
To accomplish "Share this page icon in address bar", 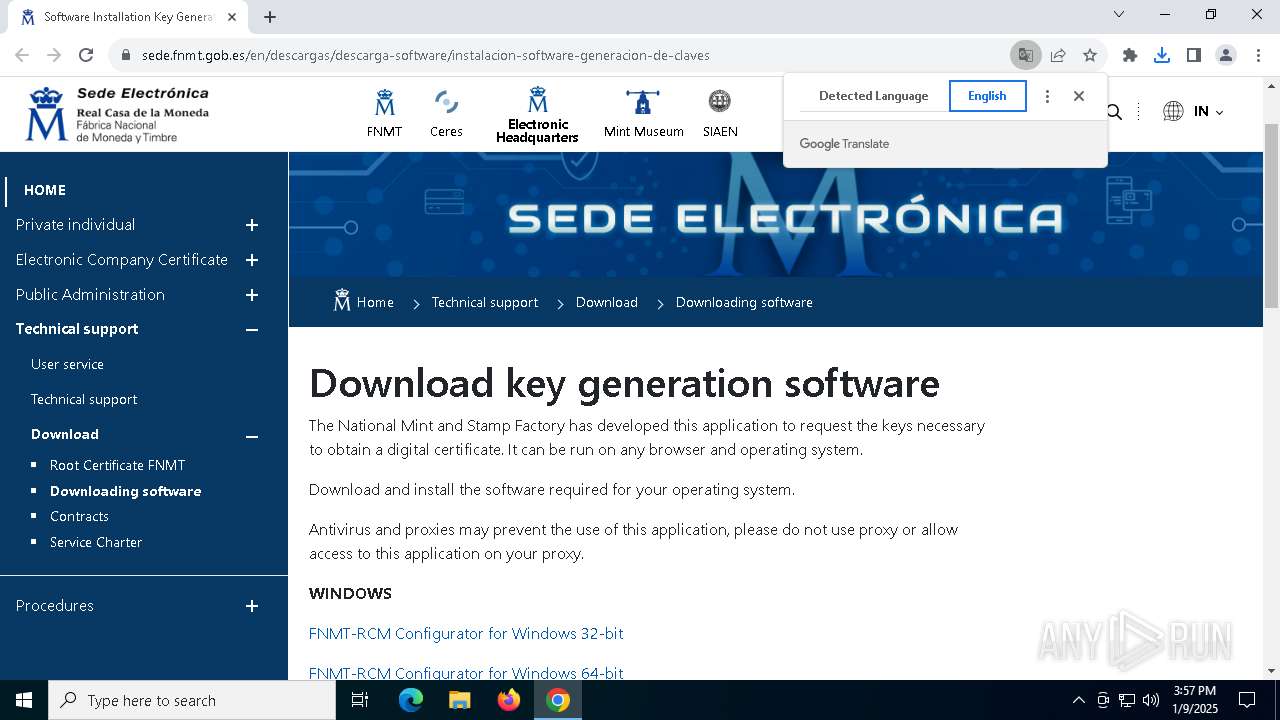I will tap(1058, 55).
